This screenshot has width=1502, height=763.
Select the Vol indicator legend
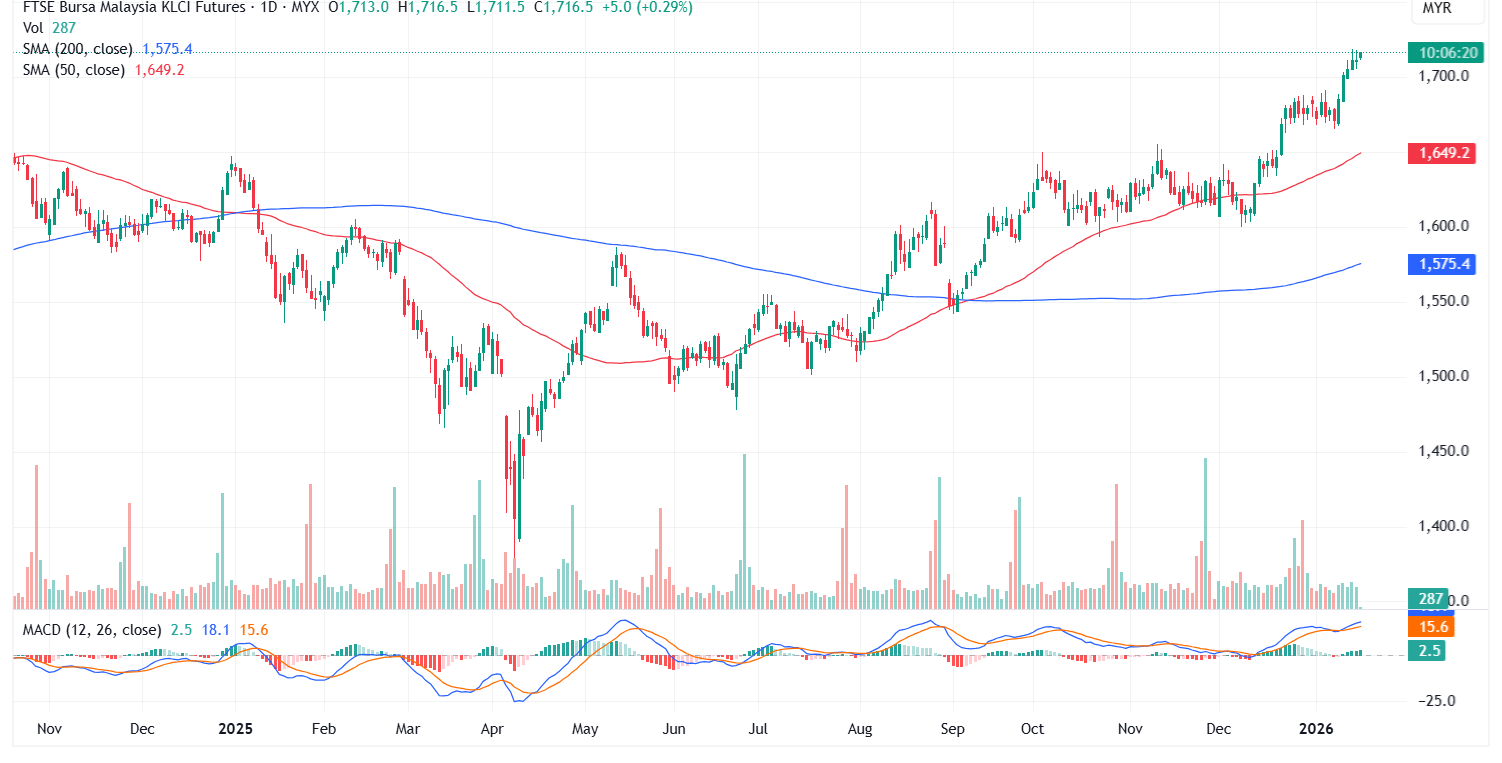33,27
